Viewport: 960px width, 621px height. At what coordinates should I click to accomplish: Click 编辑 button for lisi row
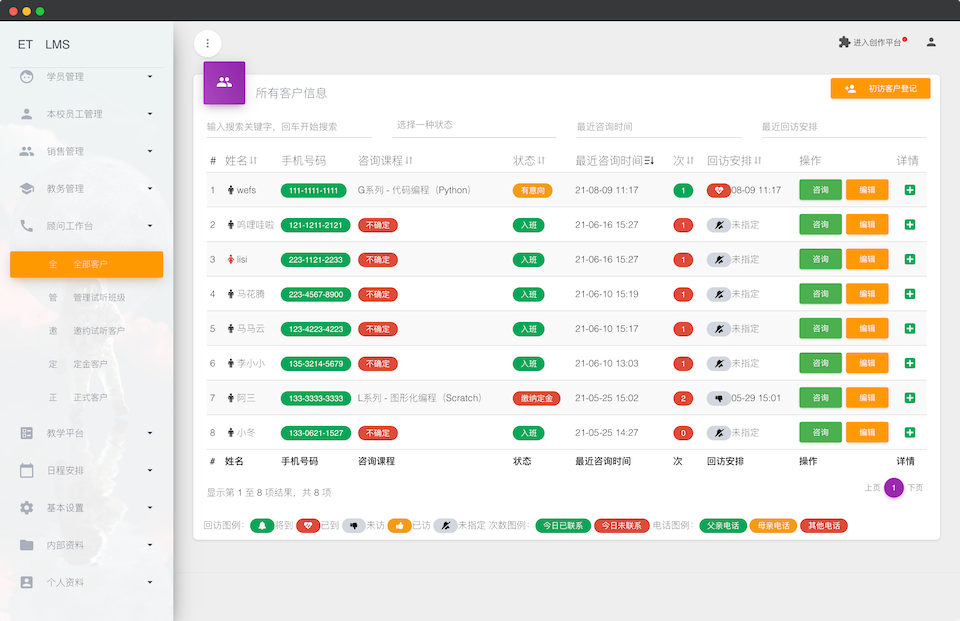(x=866, y=259)
